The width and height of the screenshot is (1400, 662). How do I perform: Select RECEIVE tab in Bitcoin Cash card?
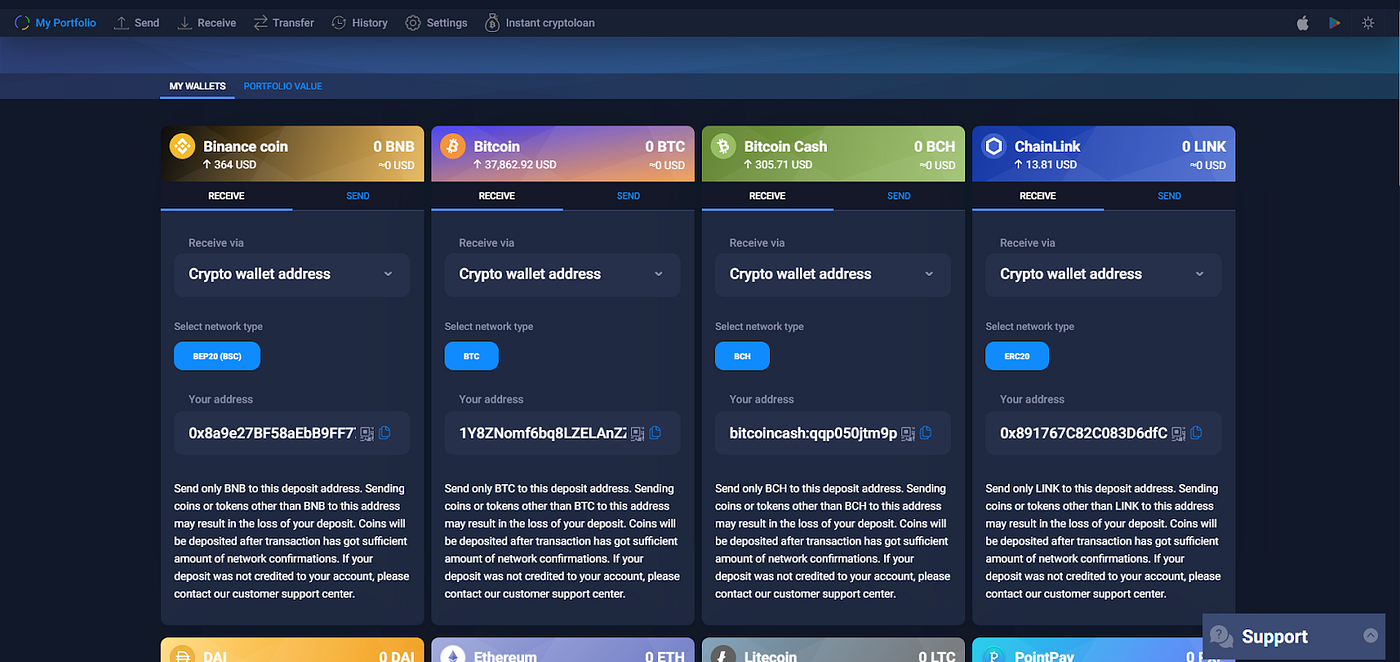click(767, 196)
